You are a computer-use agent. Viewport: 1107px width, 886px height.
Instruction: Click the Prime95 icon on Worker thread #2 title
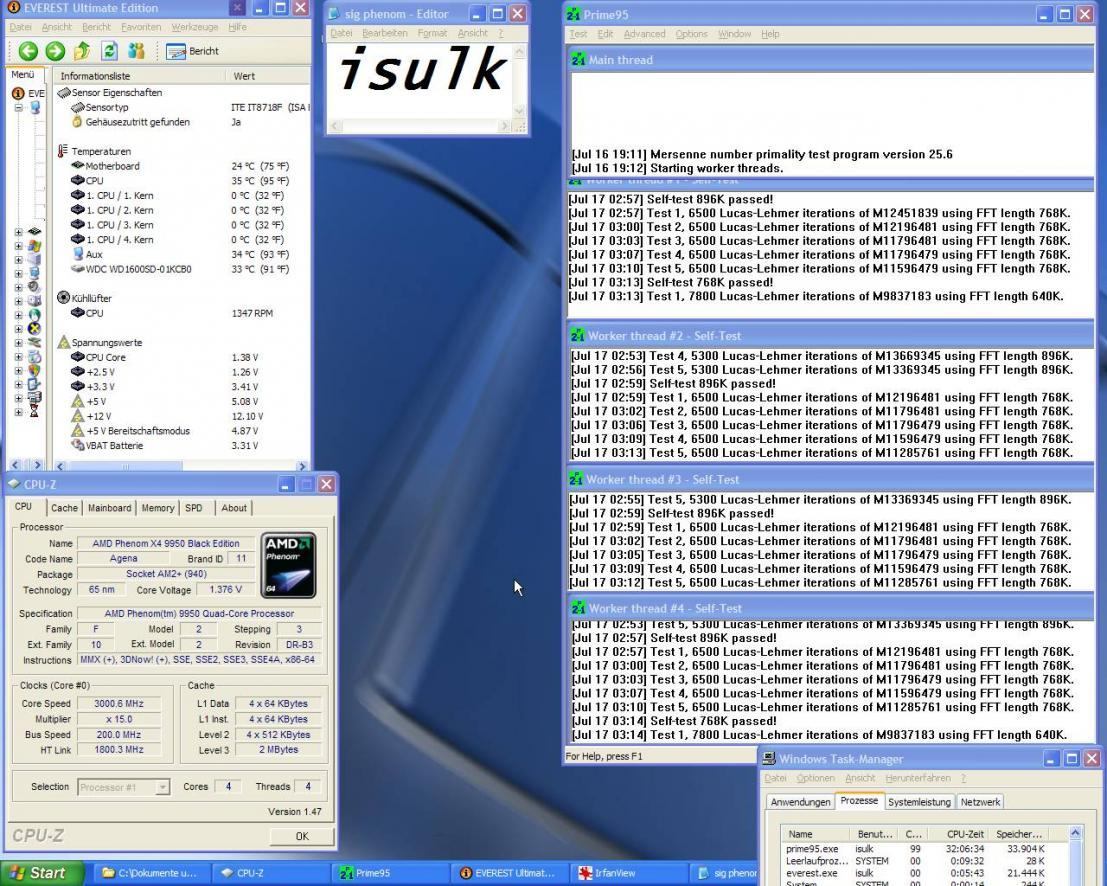click(578, 336)
